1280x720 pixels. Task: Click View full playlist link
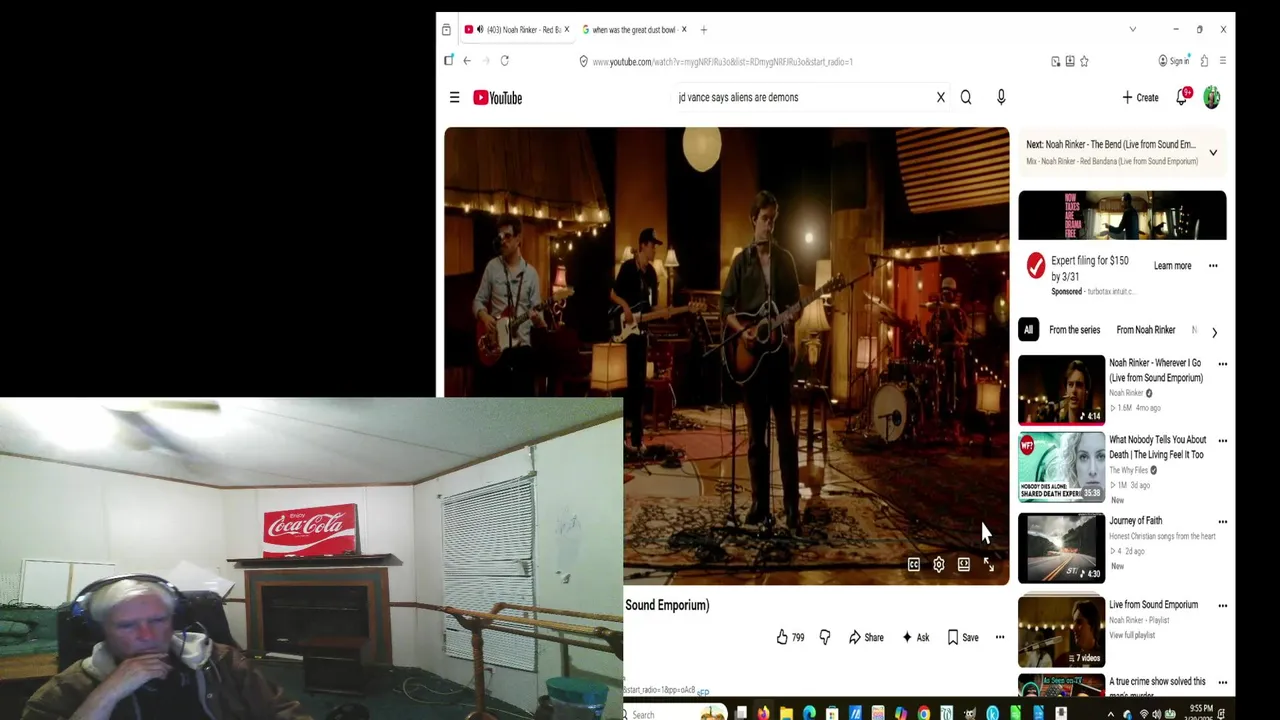1132,635
